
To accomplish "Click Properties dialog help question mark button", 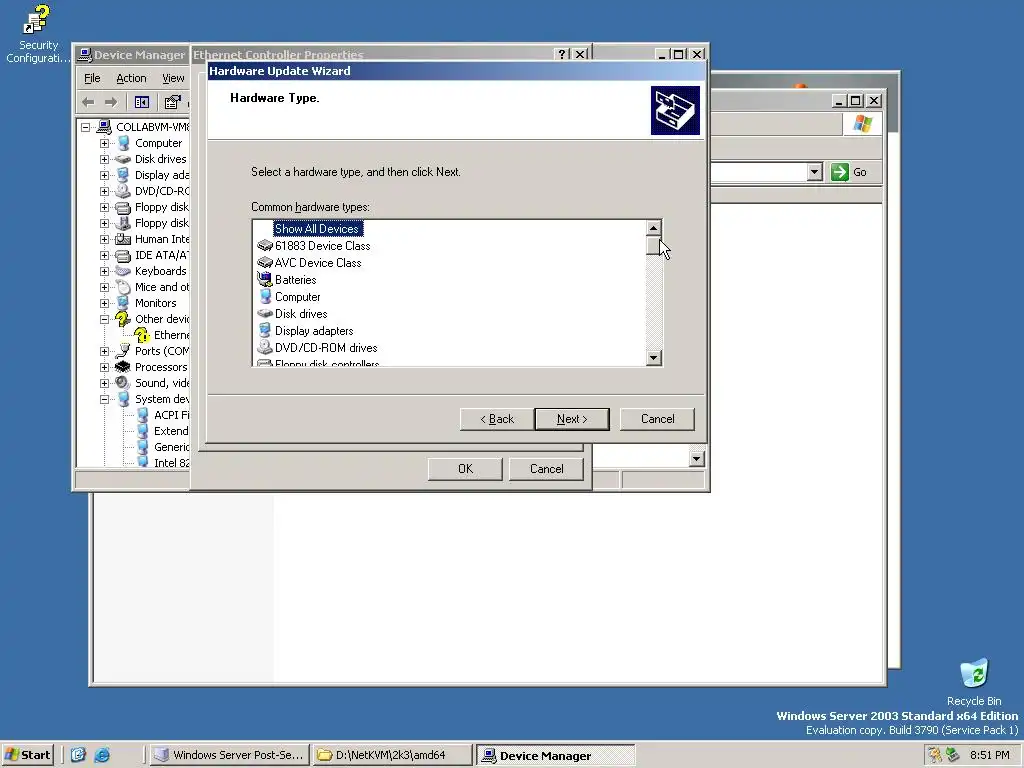I will click(562, 54).
